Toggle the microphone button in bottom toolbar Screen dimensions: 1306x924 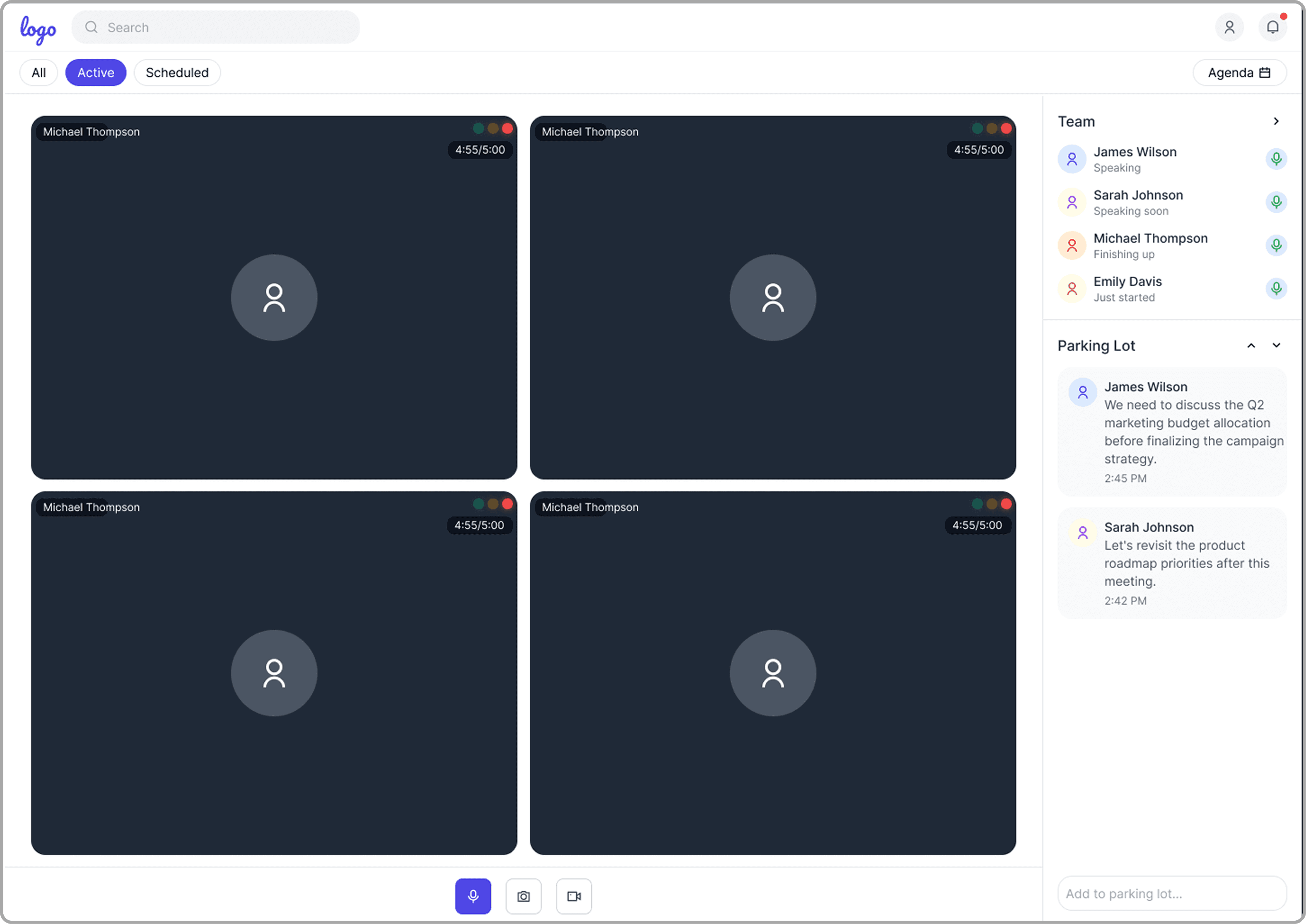point(472,896)
